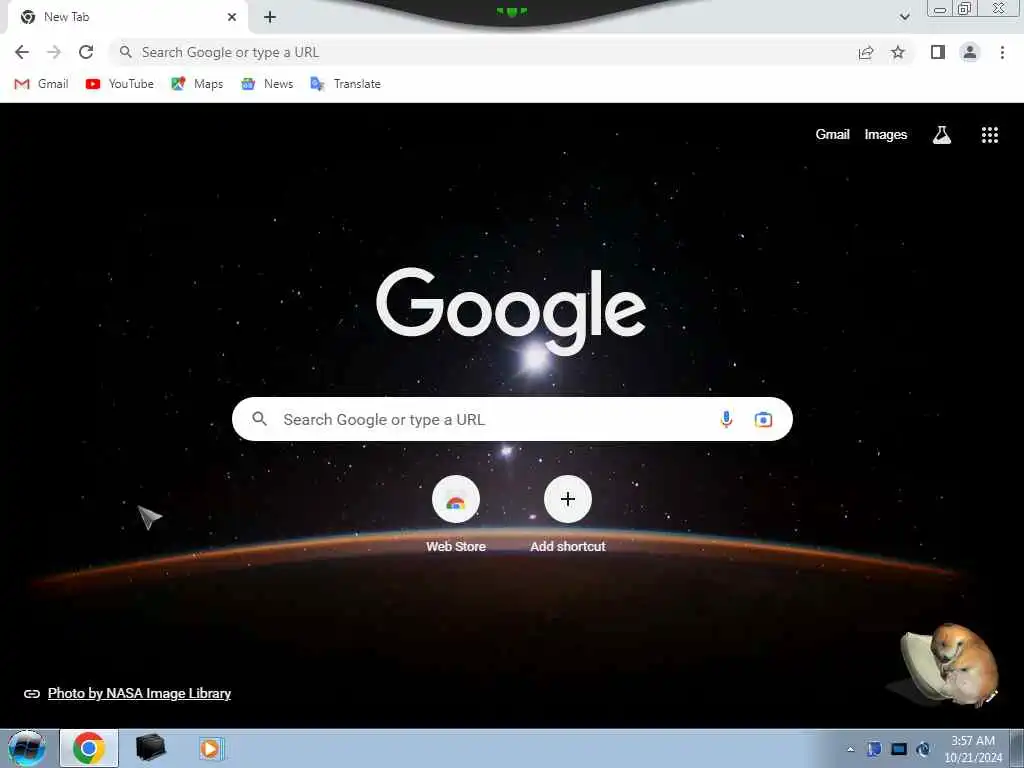Open the Windows Start menu

26,748
